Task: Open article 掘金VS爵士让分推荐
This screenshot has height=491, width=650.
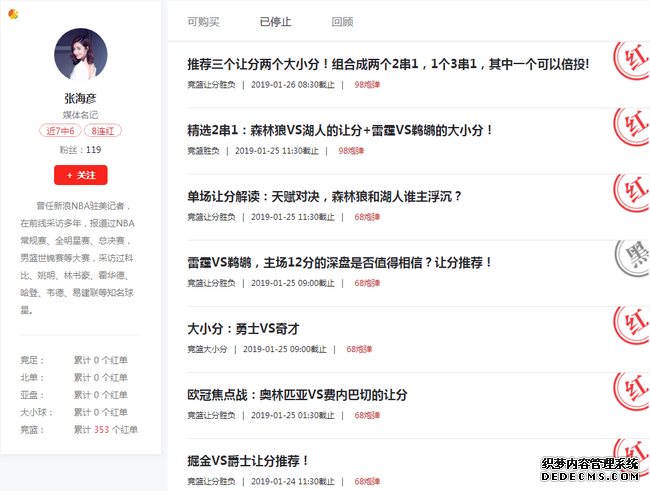Action: (x=247, y=461)
